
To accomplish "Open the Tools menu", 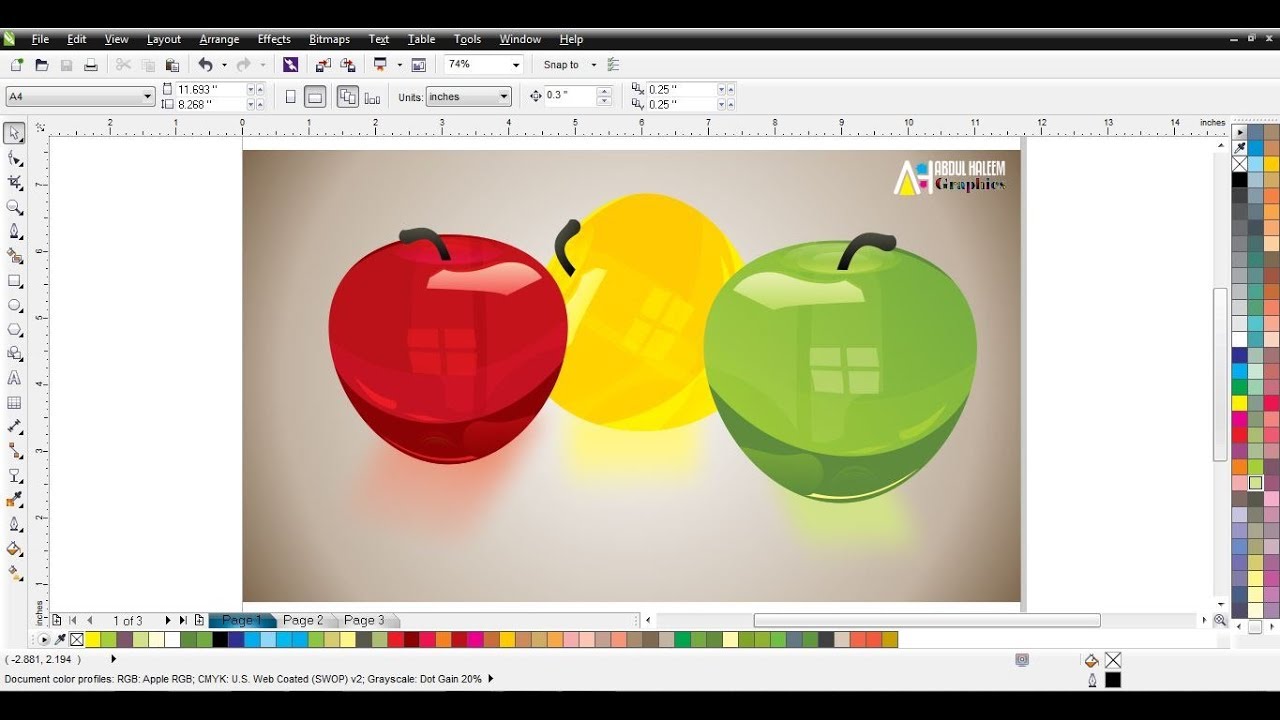I will click(x=467, y=39).
